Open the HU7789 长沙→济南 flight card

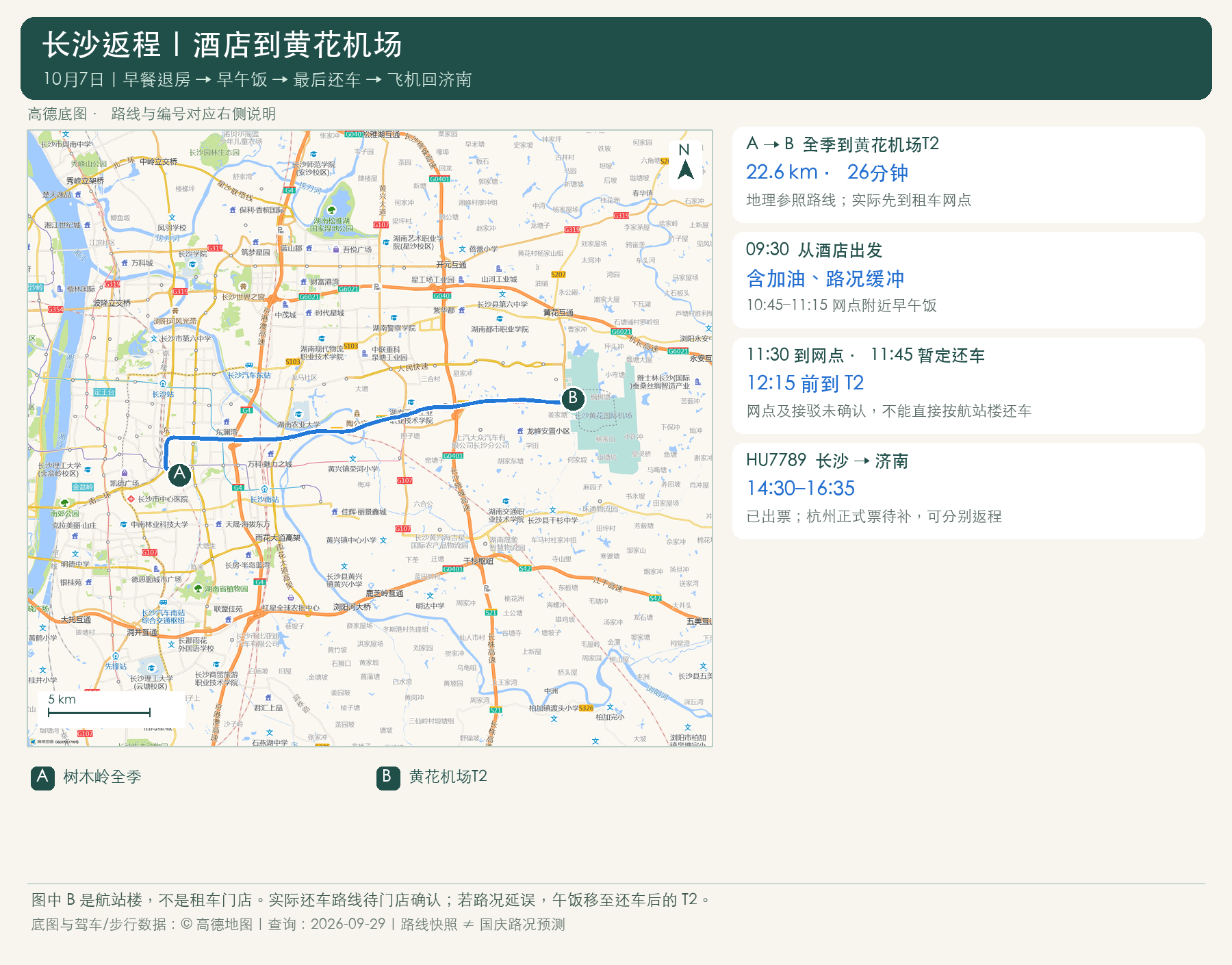968,491
